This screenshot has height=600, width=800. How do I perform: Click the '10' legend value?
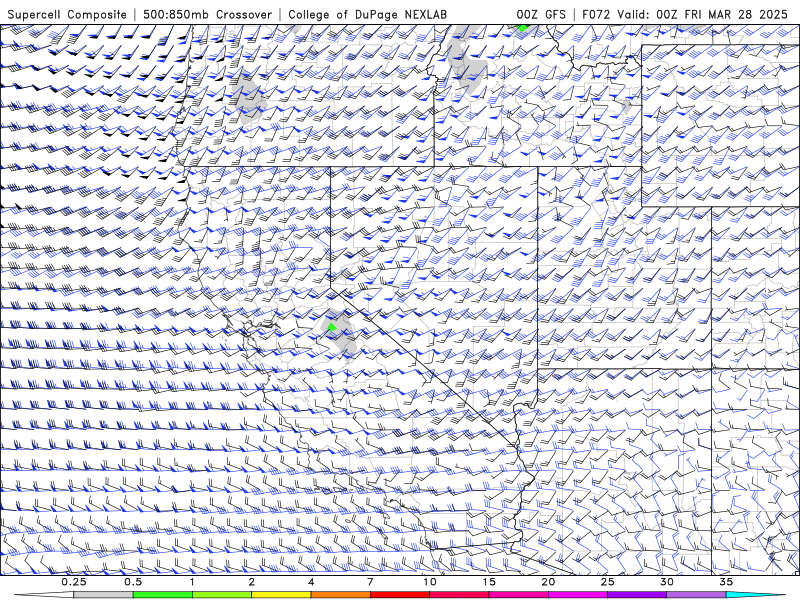point(430,582)
